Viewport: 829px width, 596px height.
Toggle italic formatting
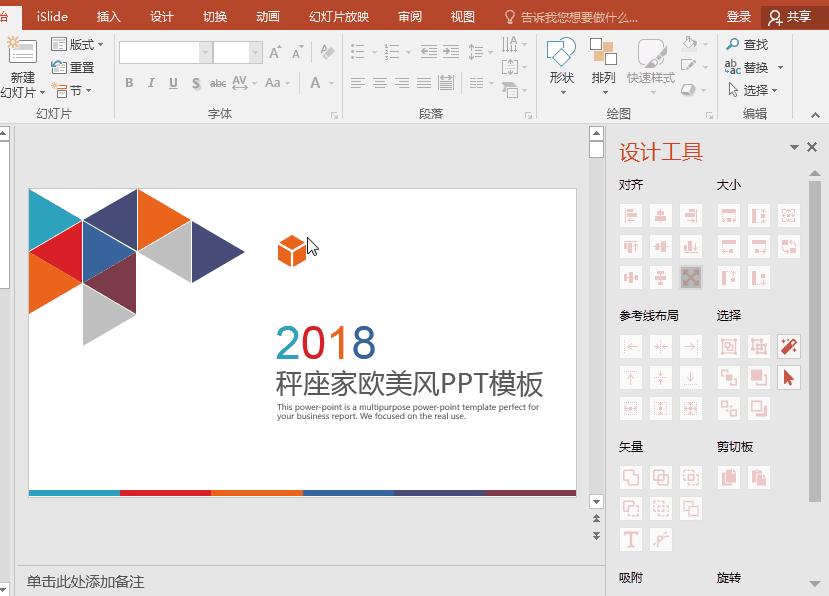(x=150, y=84)
